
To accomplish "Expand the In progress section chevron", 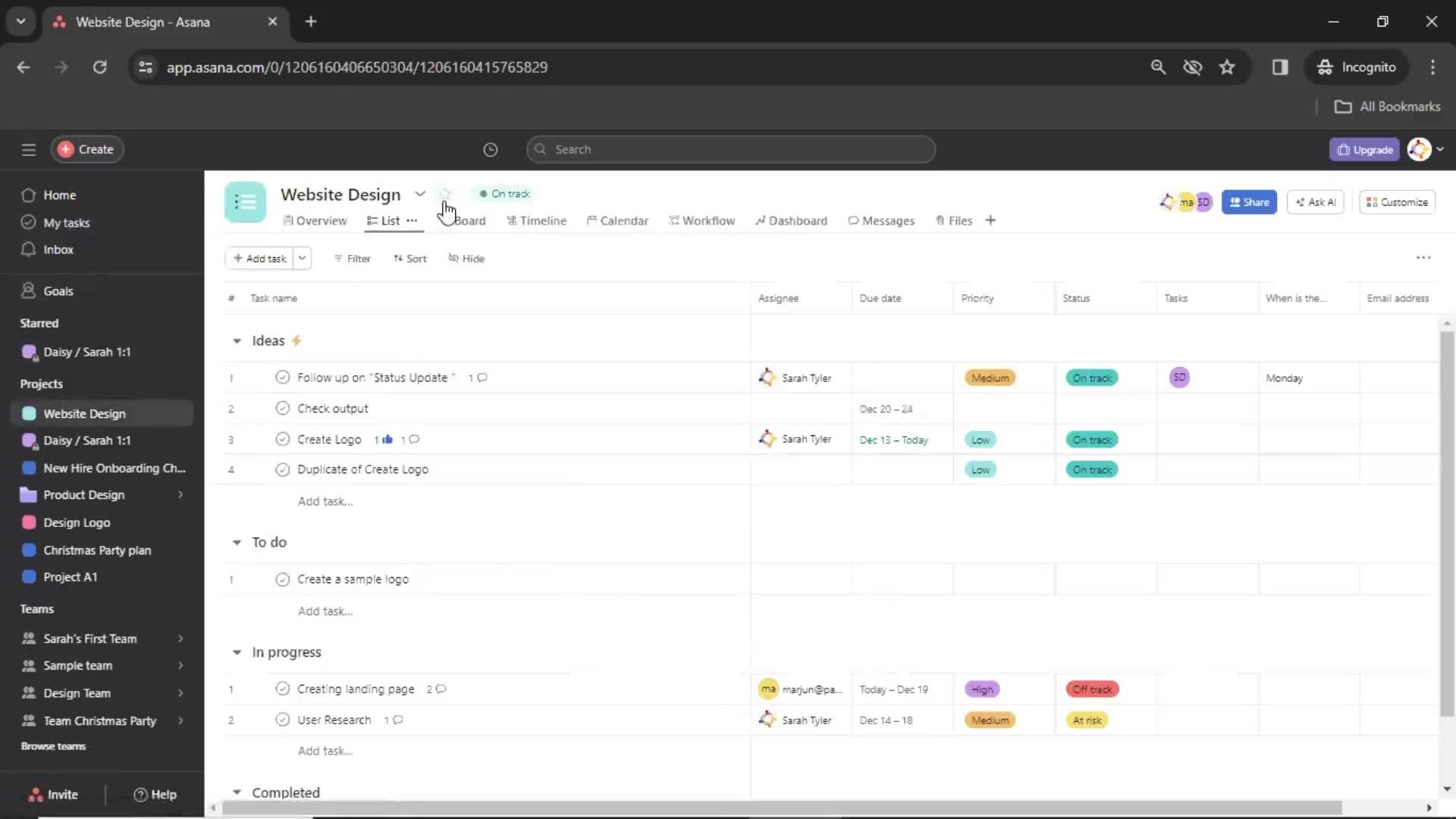I will 237,651.
